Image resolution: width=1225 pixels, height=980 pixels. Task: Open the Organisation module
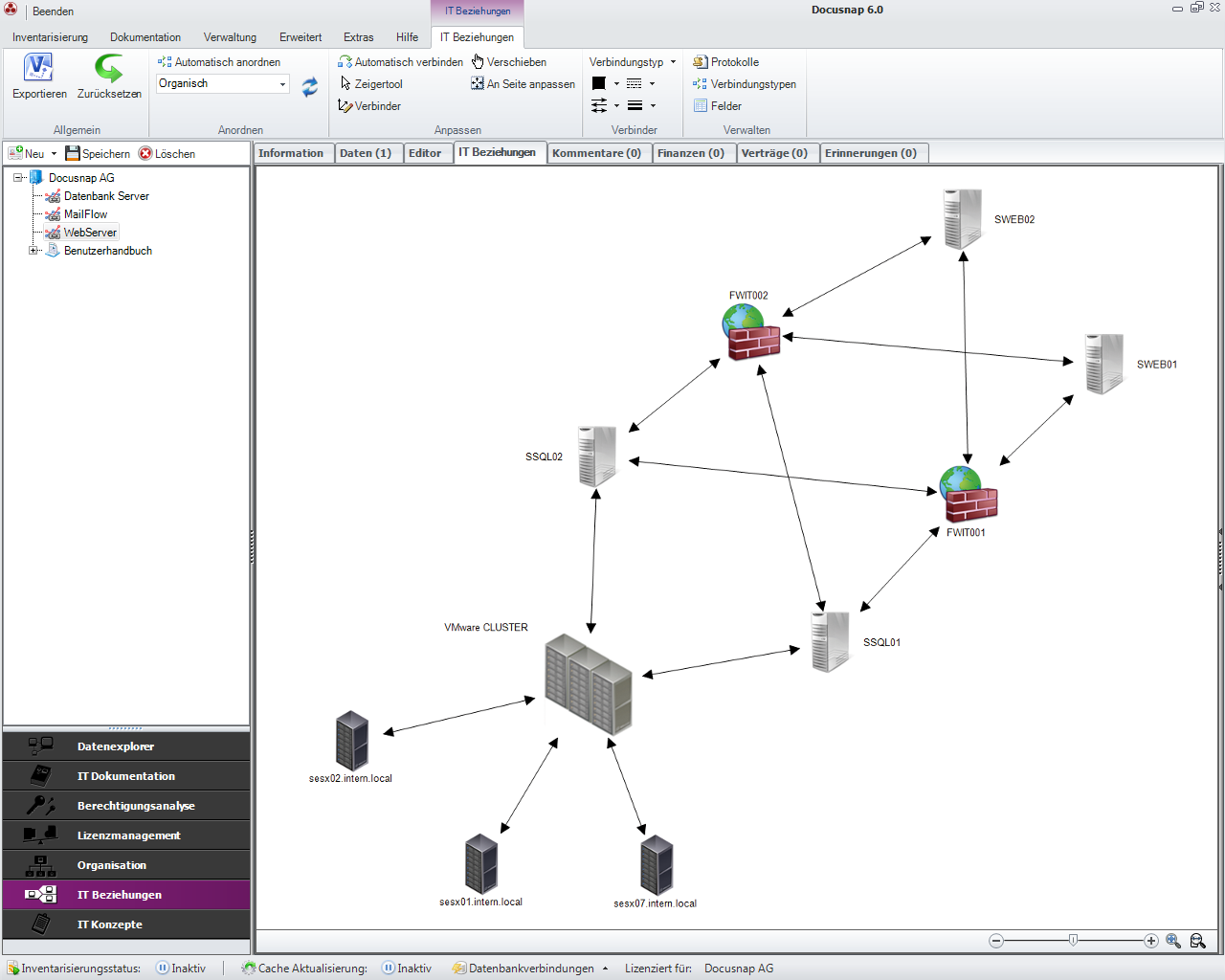pos(126,865)
